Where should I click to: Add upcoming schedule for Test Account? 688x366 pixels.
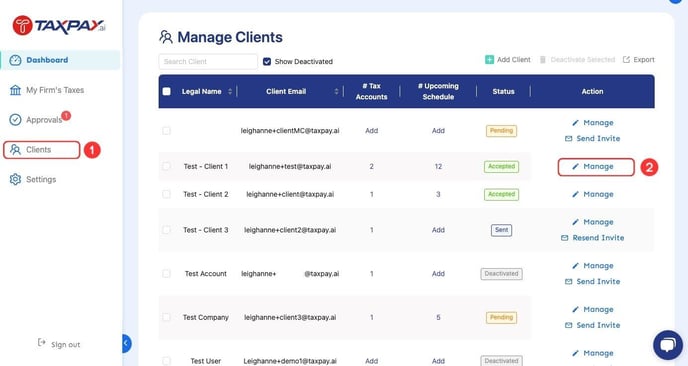click(x=438, y=273)
